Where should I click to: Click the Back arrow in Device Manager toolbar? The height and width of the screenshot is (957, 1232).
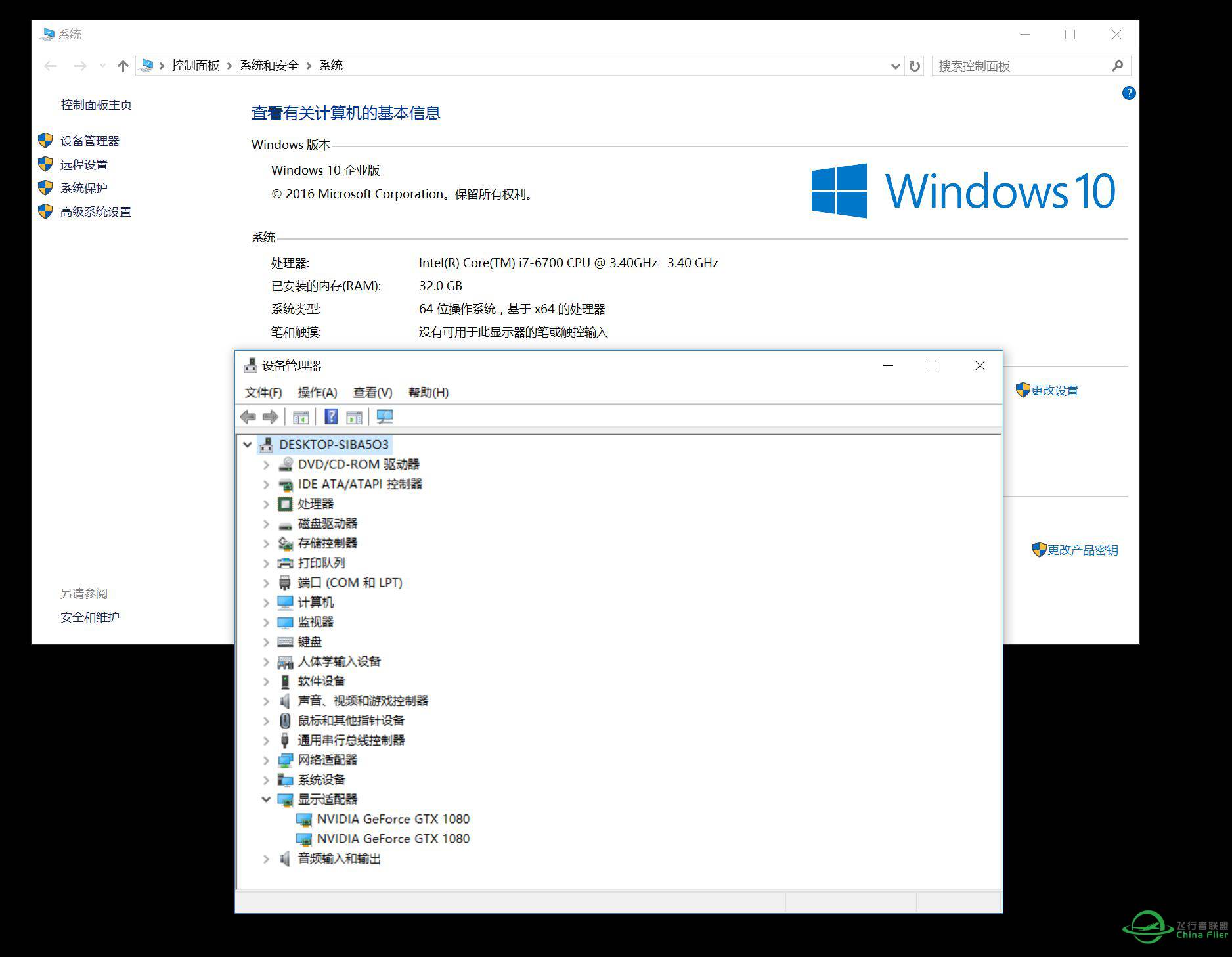[x=248, y=417]
